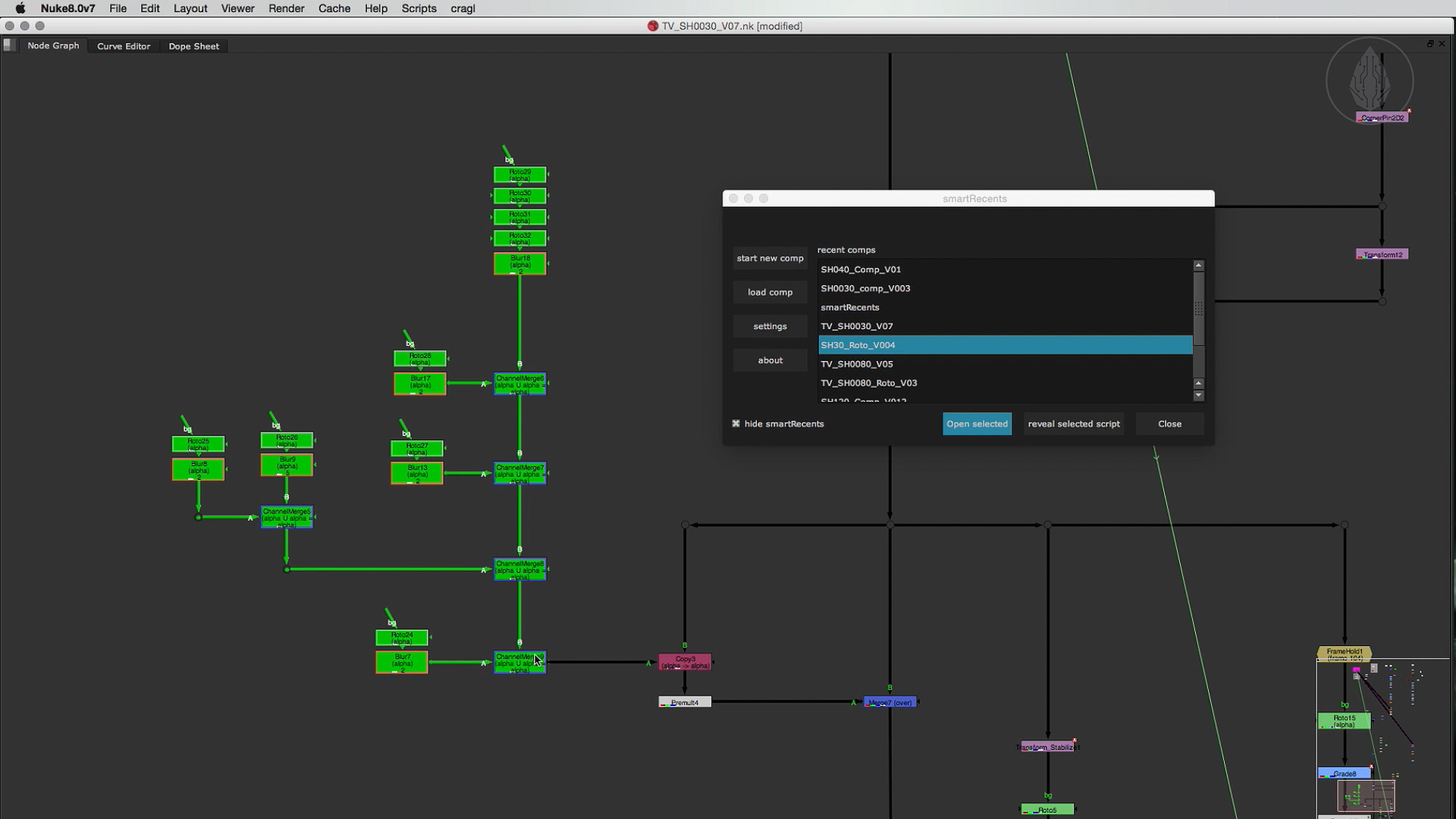Image resolution: width=1456 pixels, height=819 pixels.
Task: Switch to the Node Graph tab
Action: [53, 45]
